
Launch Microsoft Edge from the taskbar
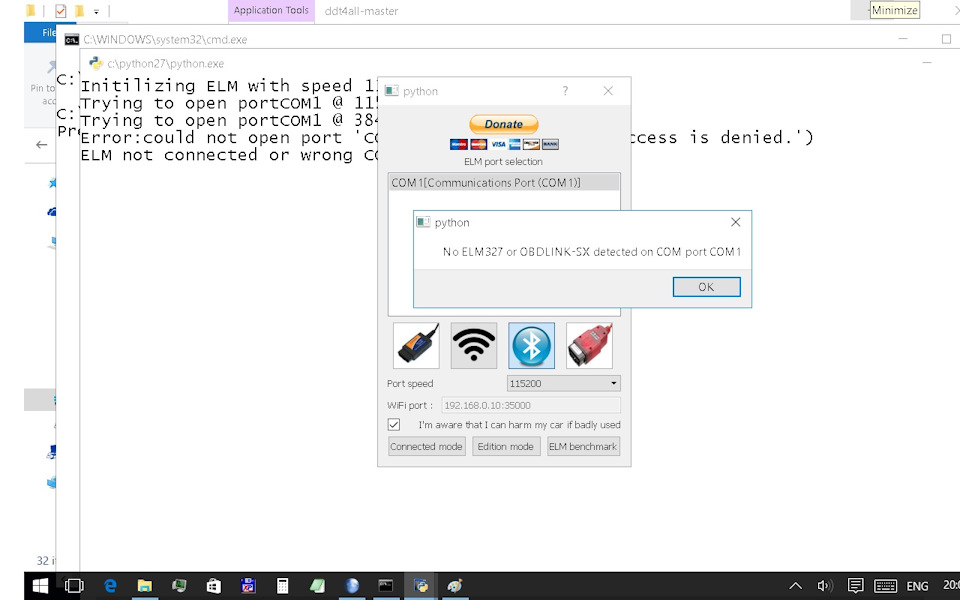tap(110, 586)
